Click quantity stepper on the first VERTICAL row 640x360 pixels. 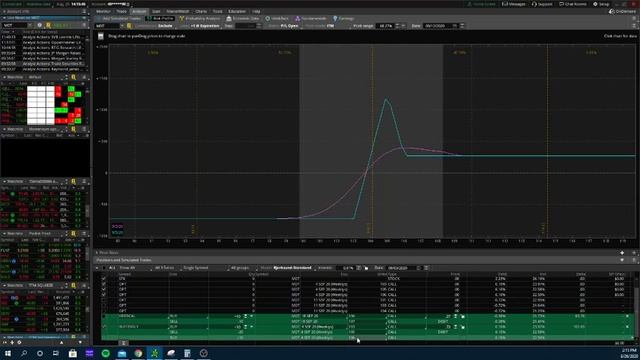click(245, 316)
